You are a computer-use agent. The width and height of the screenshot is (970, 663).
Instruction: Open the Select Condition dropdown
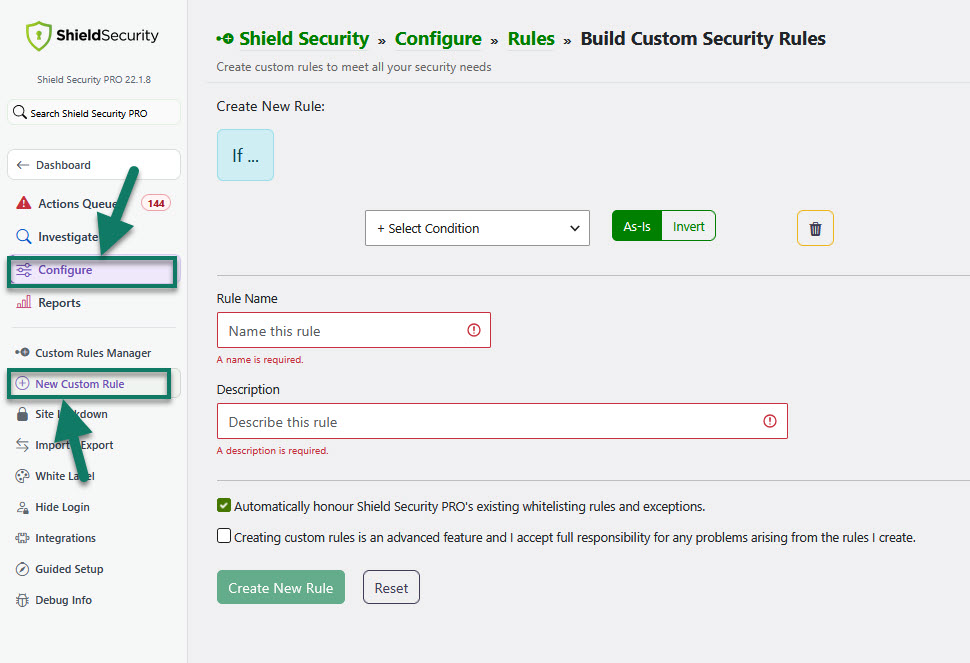coord(477,228)
